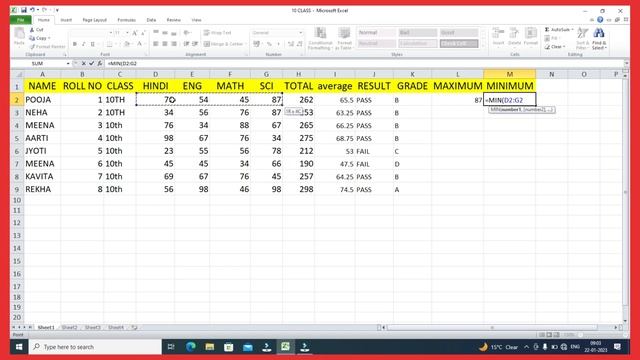Screen dimensions: 640x360
Task: Open File Explorer from taskbar
Action: [x=210, y=347]
